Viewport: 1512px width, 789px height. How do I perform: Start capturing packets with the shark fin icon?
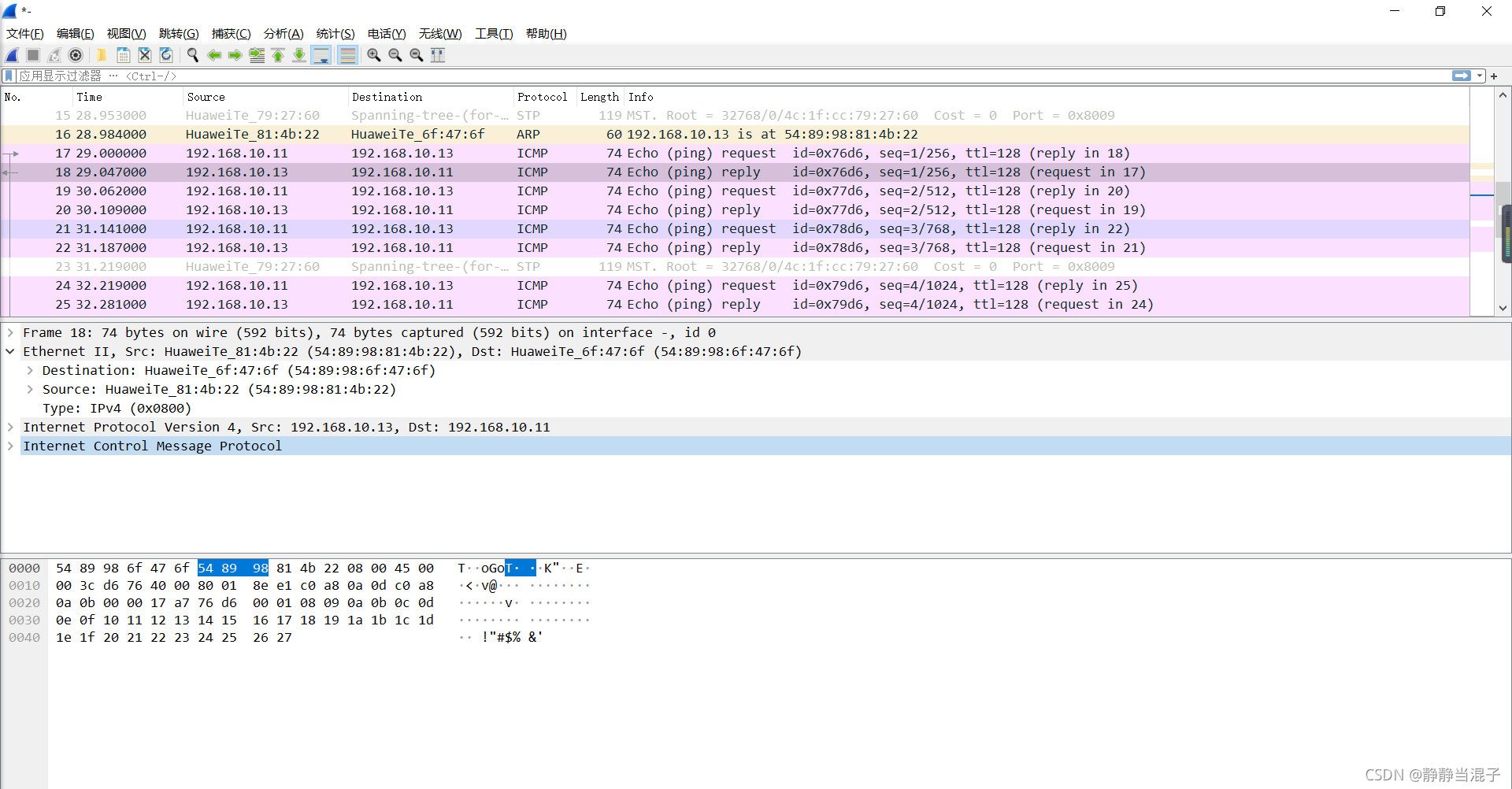coord(12,55)
